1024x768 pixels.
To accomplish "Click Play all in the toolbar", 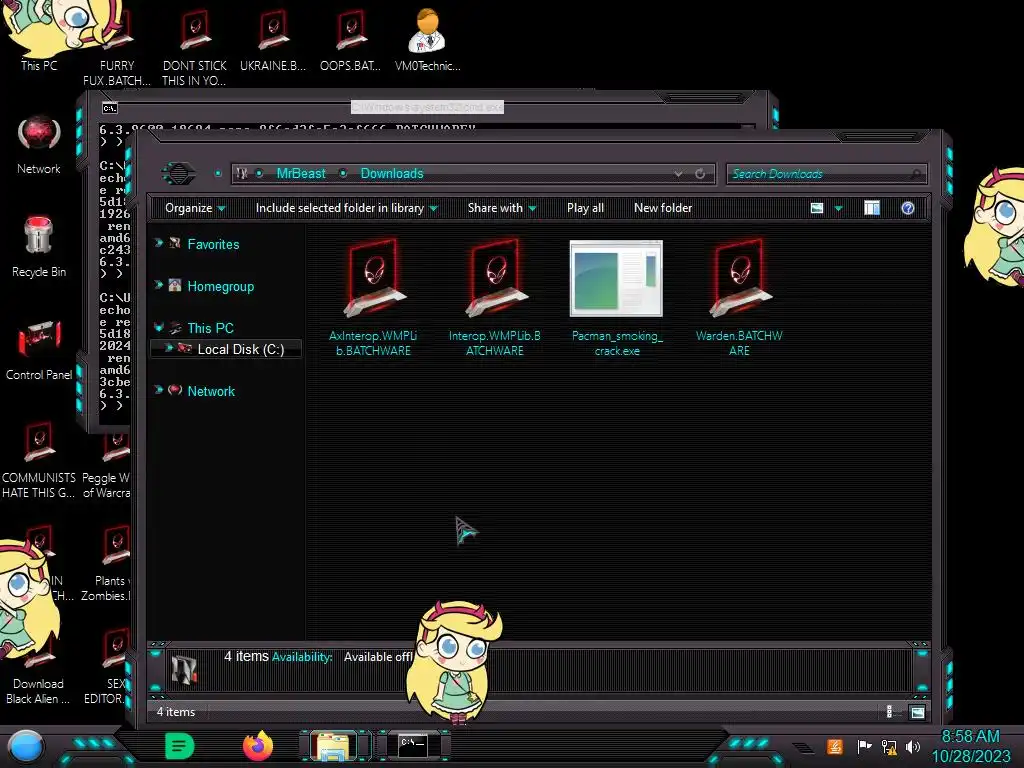I will [585, 208].
